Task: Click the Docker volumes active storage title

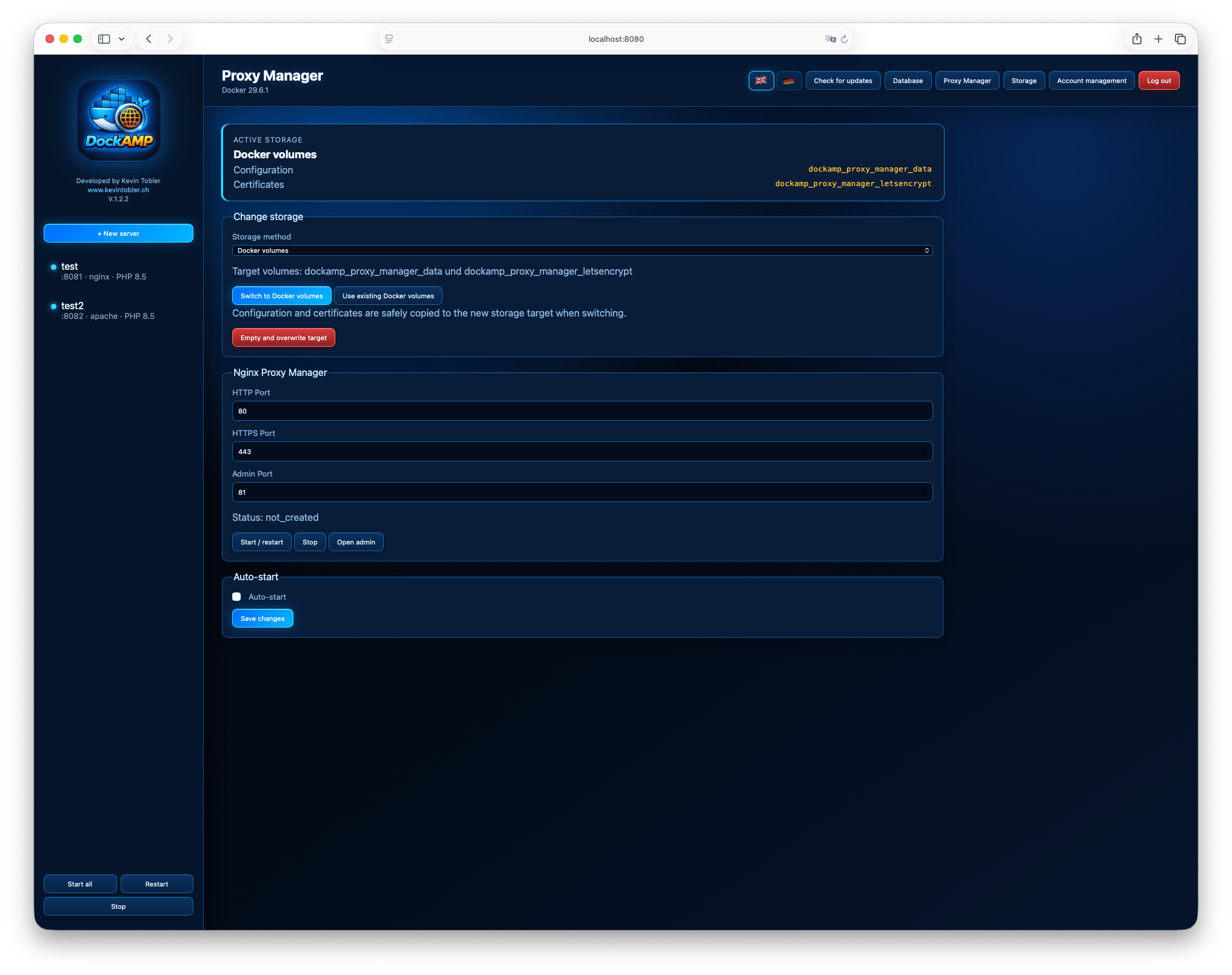Action: 275,155
